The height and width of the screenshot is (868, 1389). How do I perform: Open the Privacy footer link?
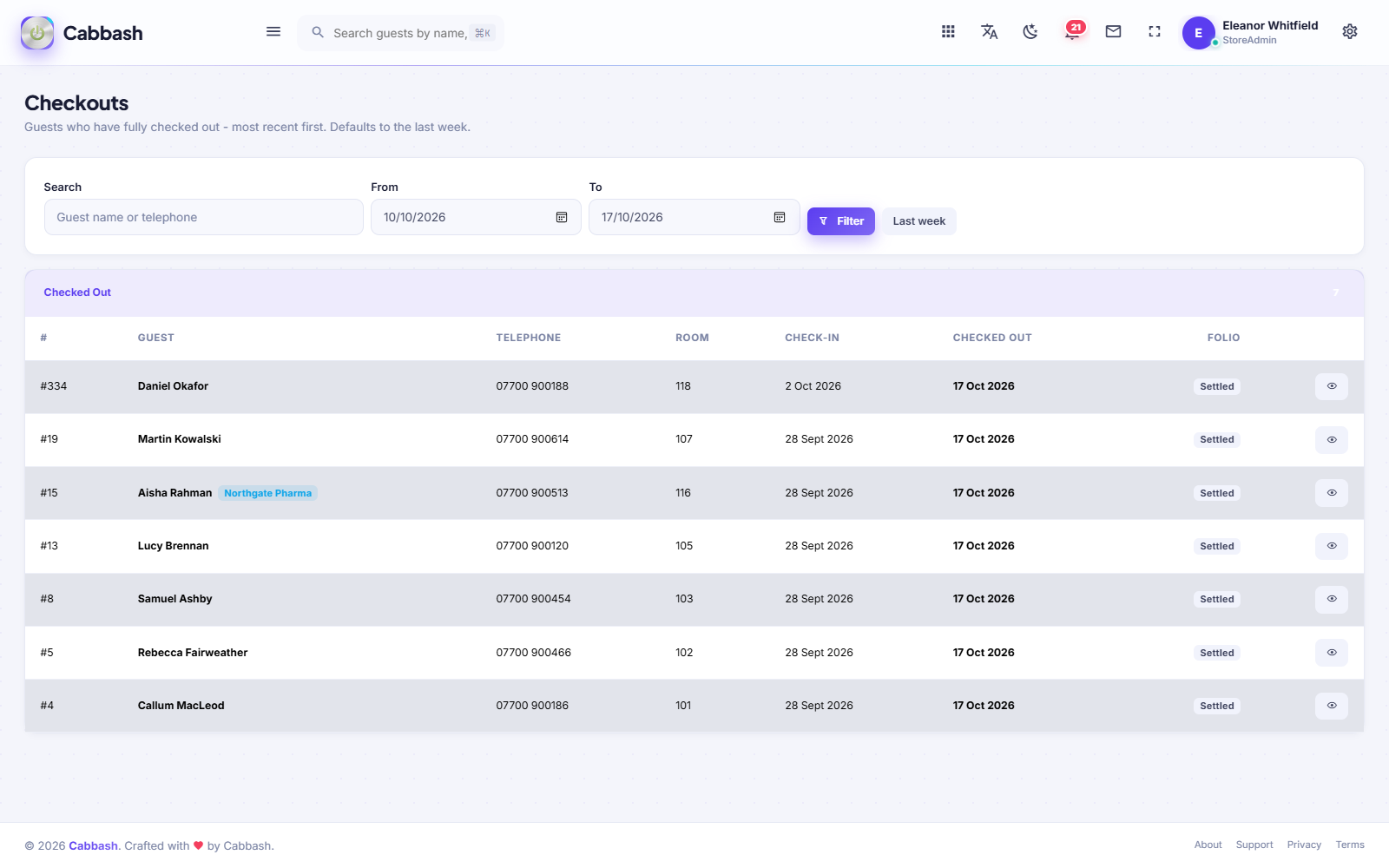click(1304, 845)
